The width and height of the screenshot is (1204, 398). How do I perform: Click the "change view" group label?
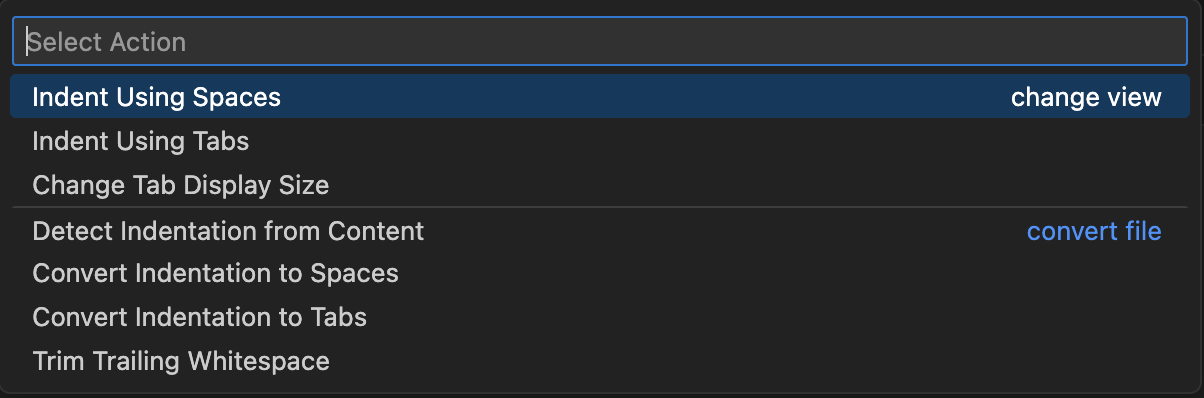pyautogui.click(x=1086, y=97)
